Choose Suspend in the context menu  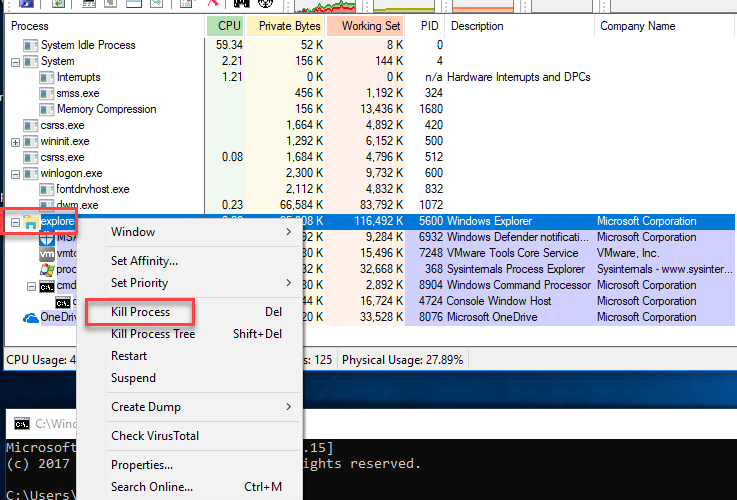[x=133, y=378]
